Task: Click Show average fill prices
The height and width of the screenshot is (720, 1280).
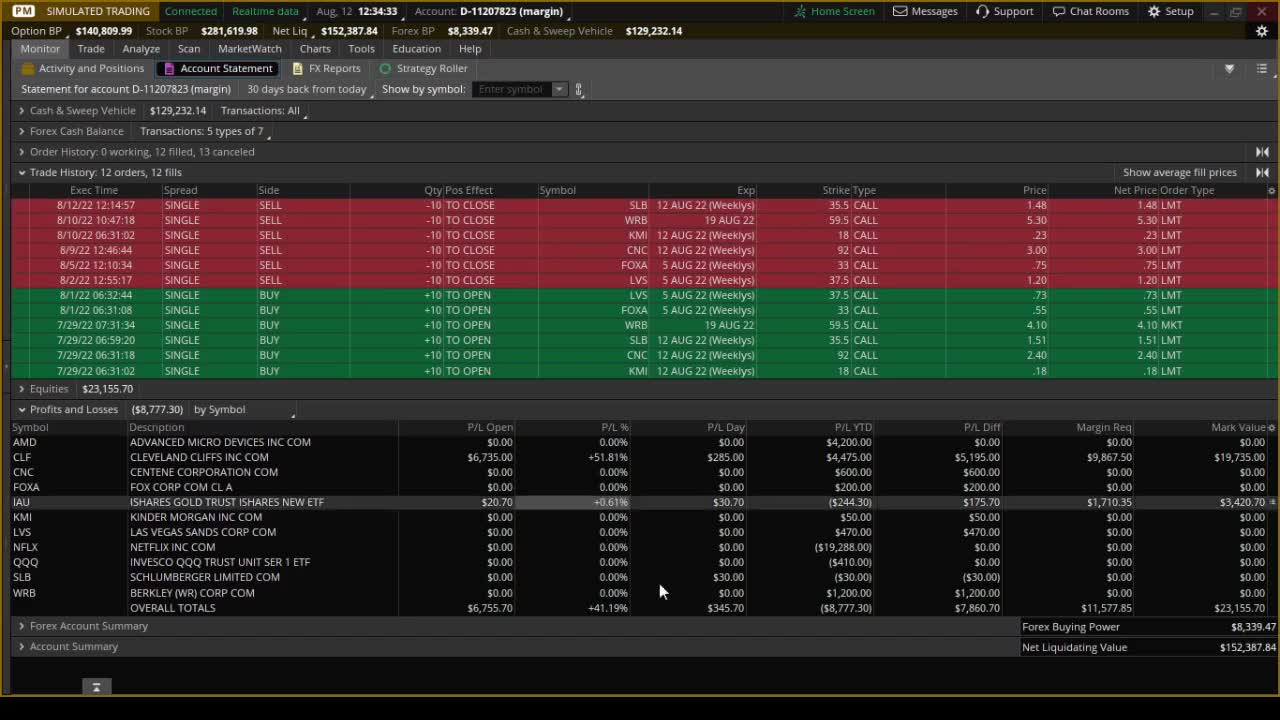Action: (x=1180, y=172)
